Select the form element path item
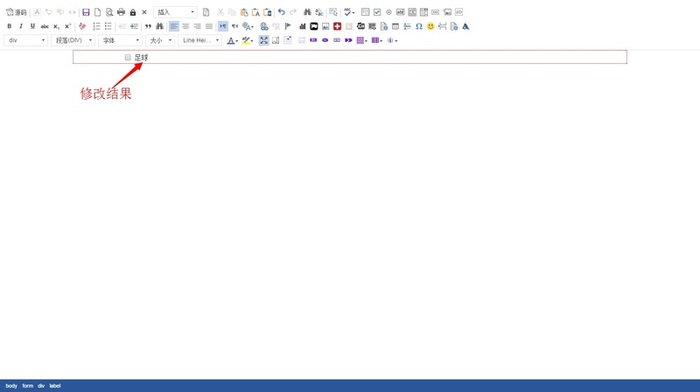This screenshot has width=700, height=392. (28, 386)
